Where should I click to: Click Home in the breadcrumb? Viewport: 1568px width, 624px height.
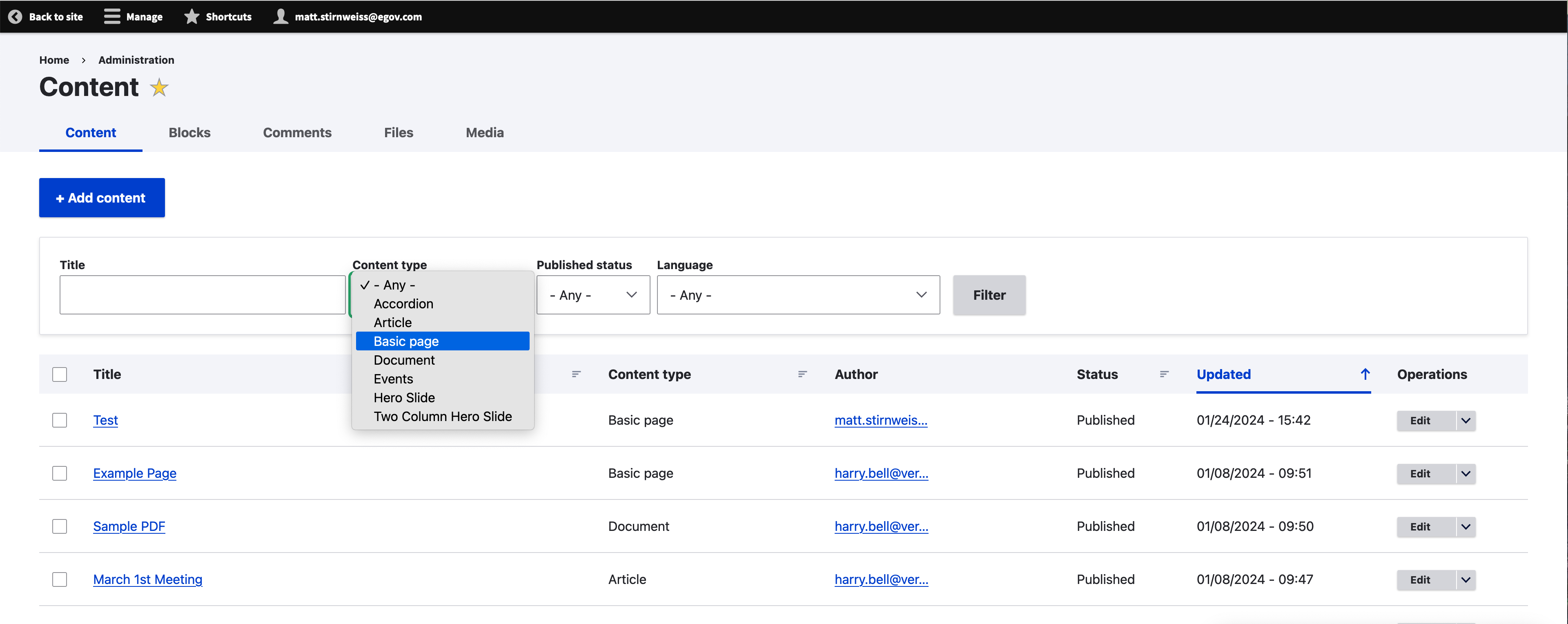[x=54, y=60]
